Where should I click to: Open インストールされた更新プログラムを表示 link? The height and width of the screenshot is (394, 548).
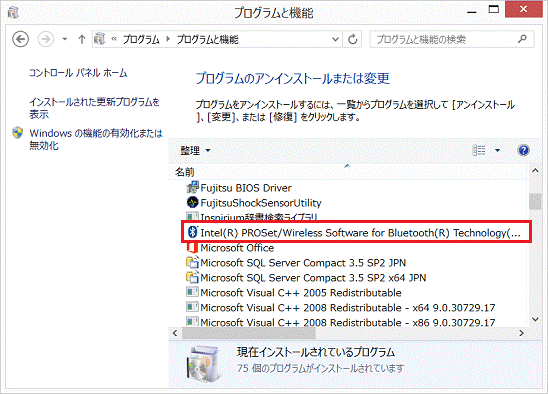tap(94, 108)
